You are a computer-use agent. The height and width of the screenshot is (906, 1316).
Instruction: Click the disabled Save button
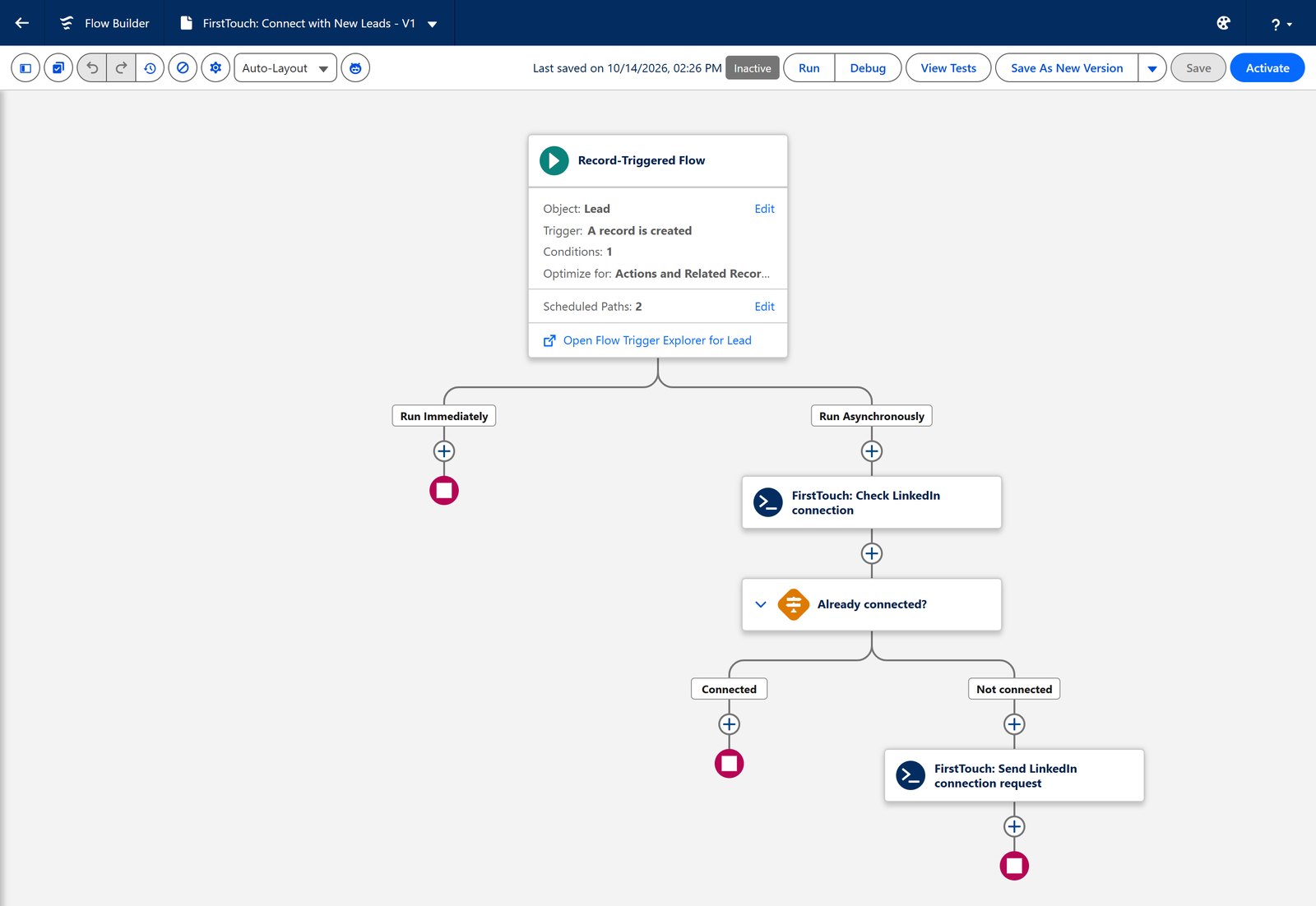[x=1198, y=68]
